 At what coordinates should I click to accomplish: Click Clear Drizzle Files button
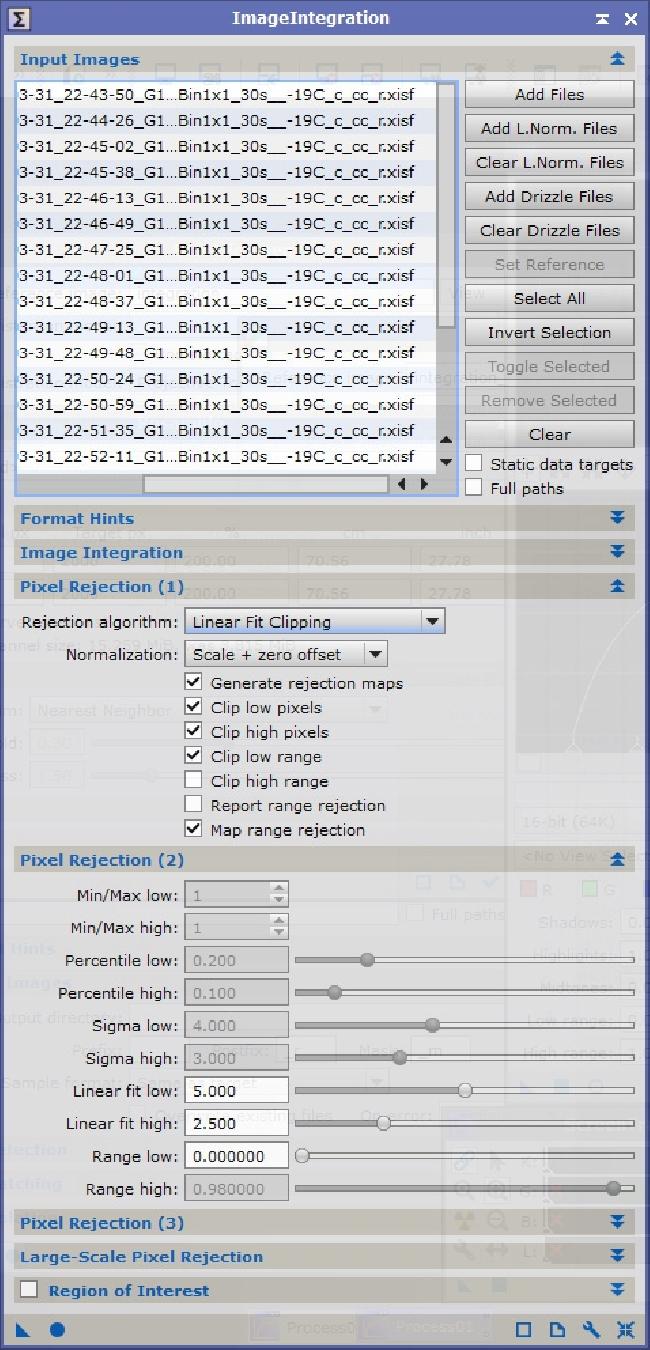pos(549,230)
